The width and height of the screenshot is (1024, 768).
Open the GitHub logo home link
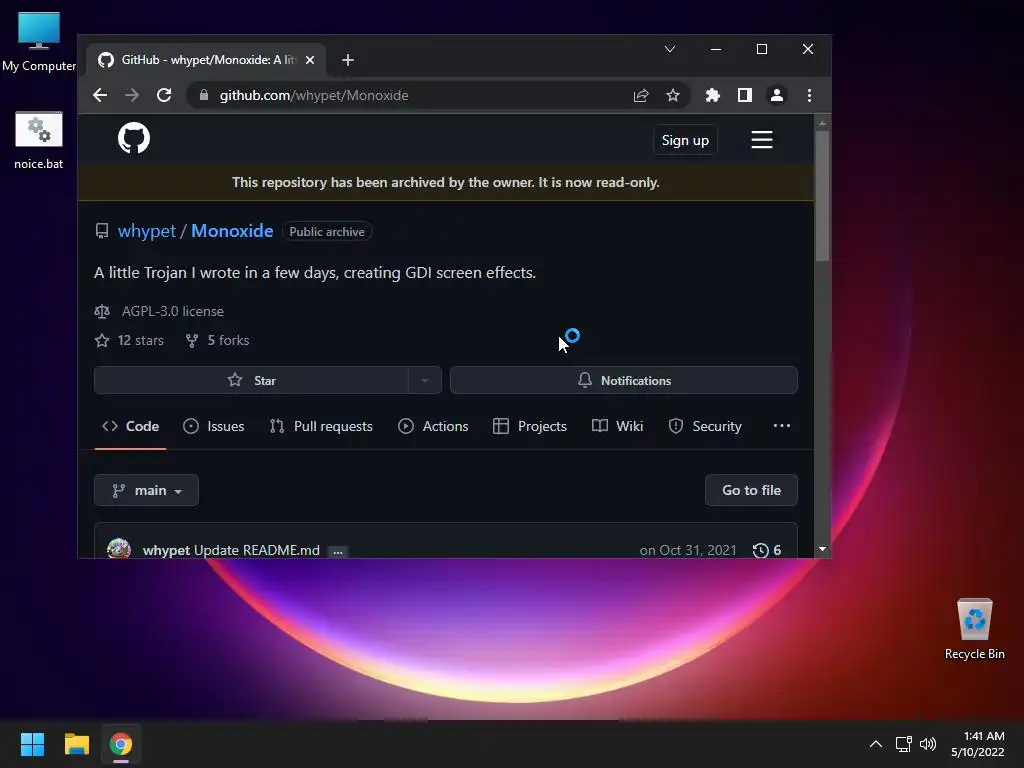point(134,138)
